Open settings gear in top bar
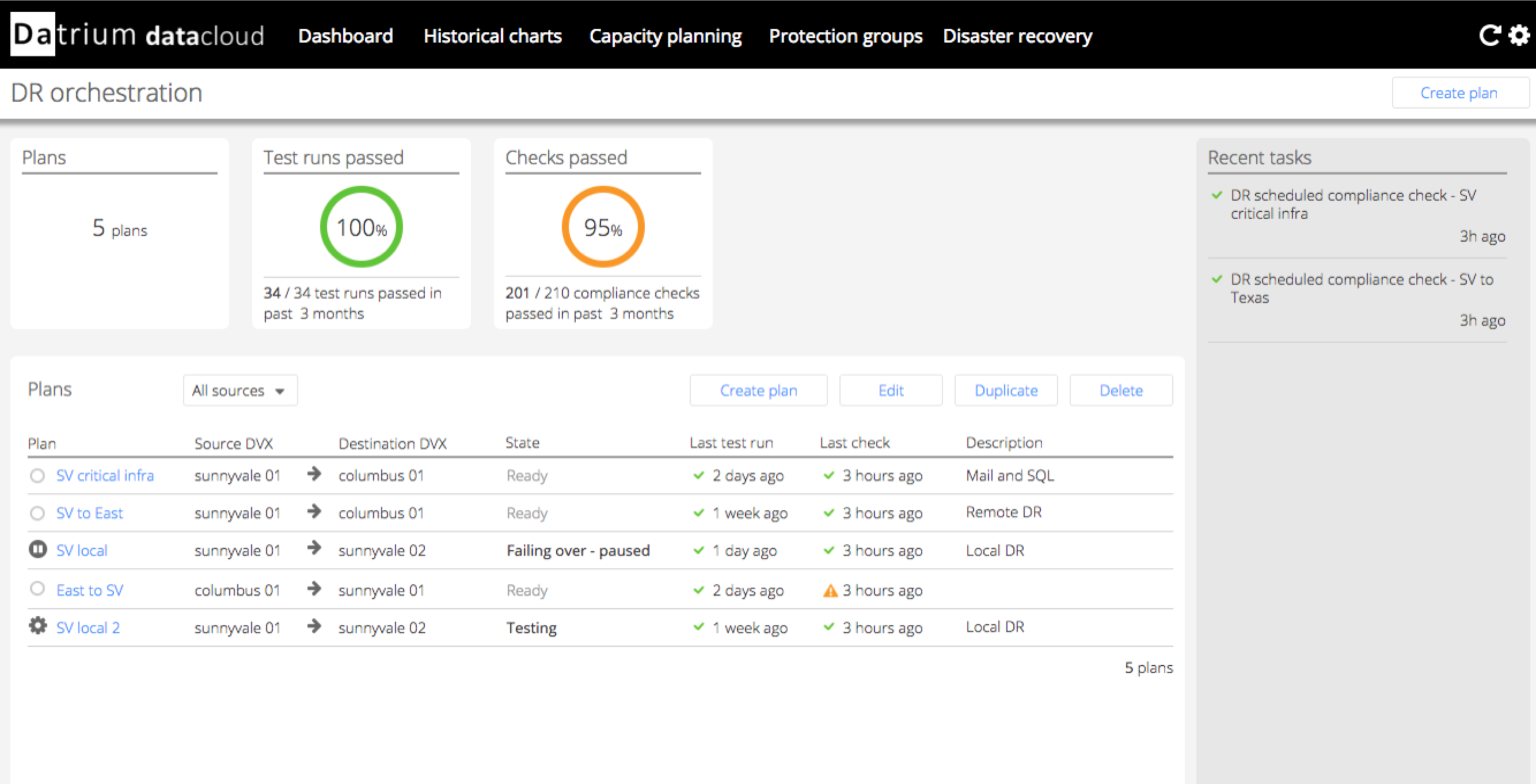1536x784 pixels. (1519, 35)
